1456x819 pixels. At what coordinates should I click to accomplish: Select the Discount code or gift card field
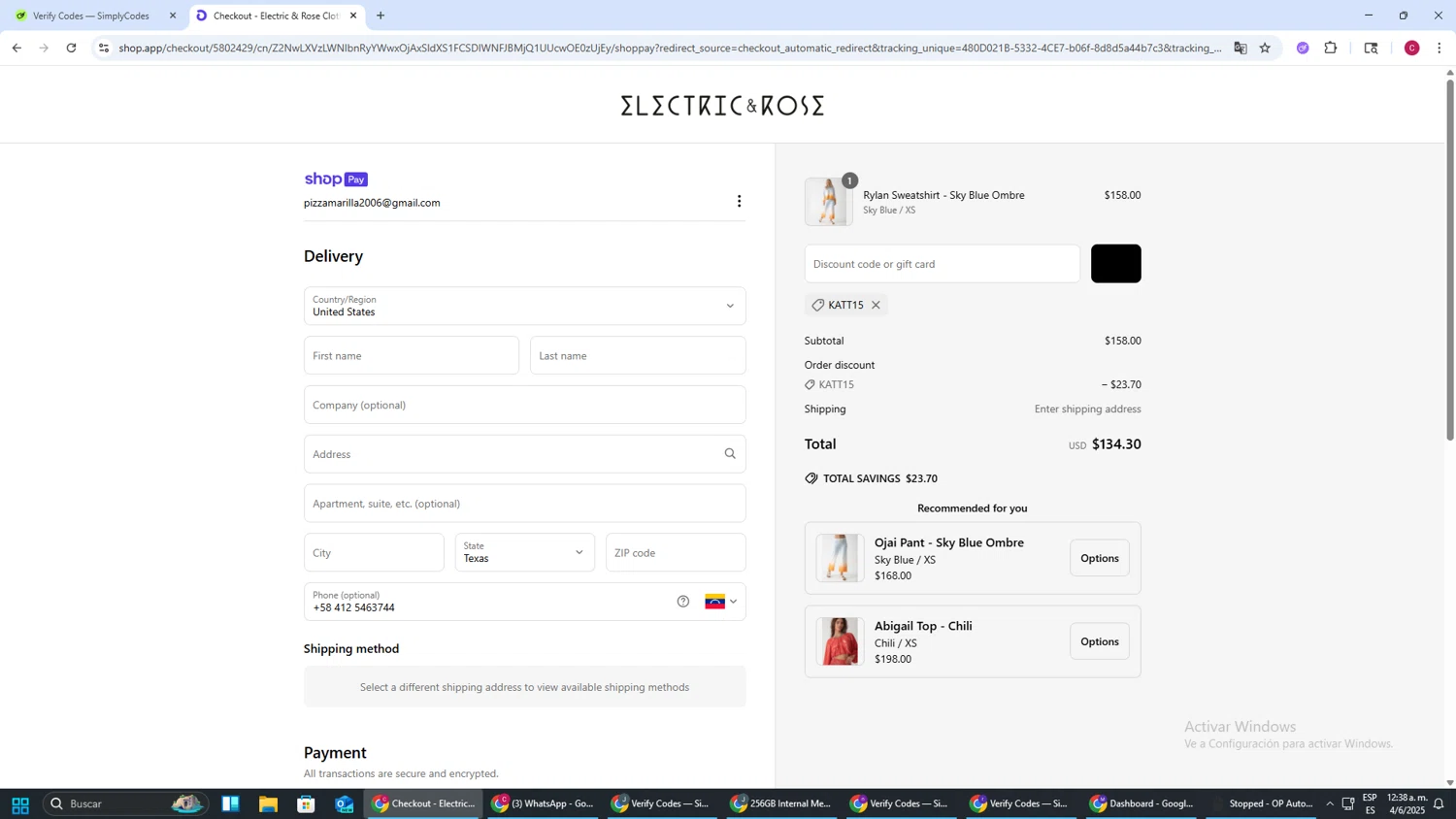point(942,264)
